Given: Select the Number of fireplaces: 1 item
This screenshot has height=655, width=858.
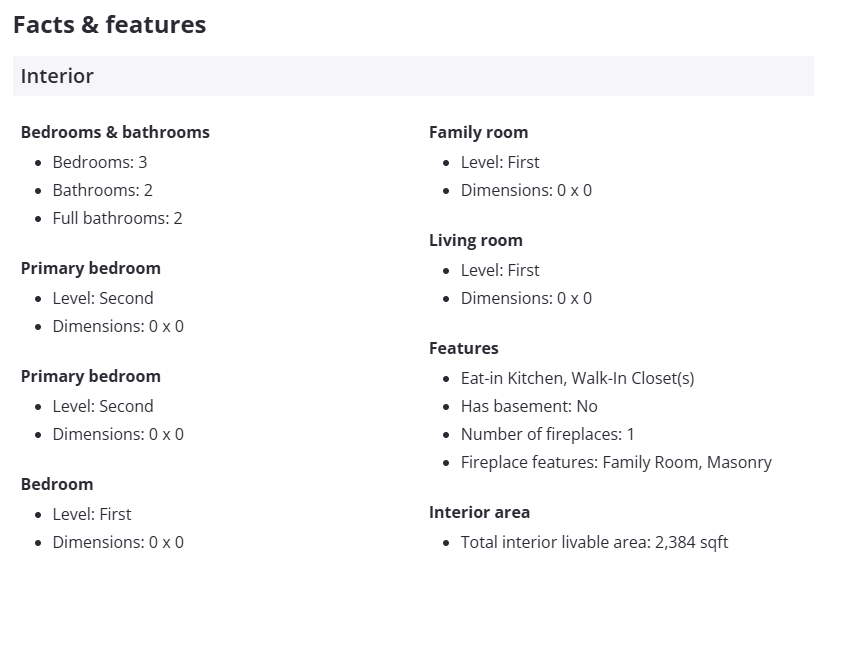Looking at the screenshot, I should 547,434.
